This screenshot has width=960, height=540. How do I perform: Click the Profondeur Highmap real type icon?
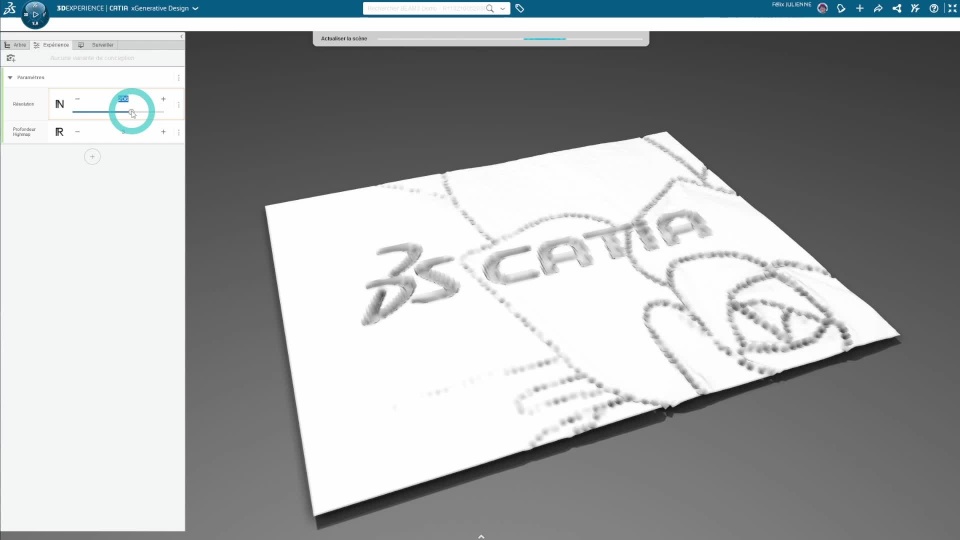click(59, 132)
